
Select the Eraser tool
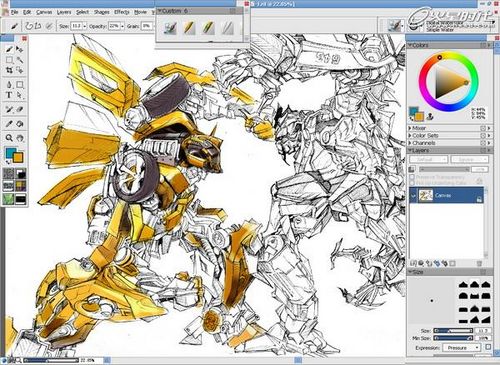coord(20,109)
